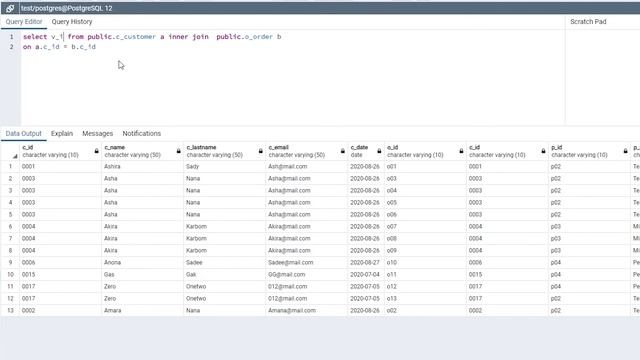Click line number 2 in the editor gutter
640x360 pixels.
tap(11, 47)
